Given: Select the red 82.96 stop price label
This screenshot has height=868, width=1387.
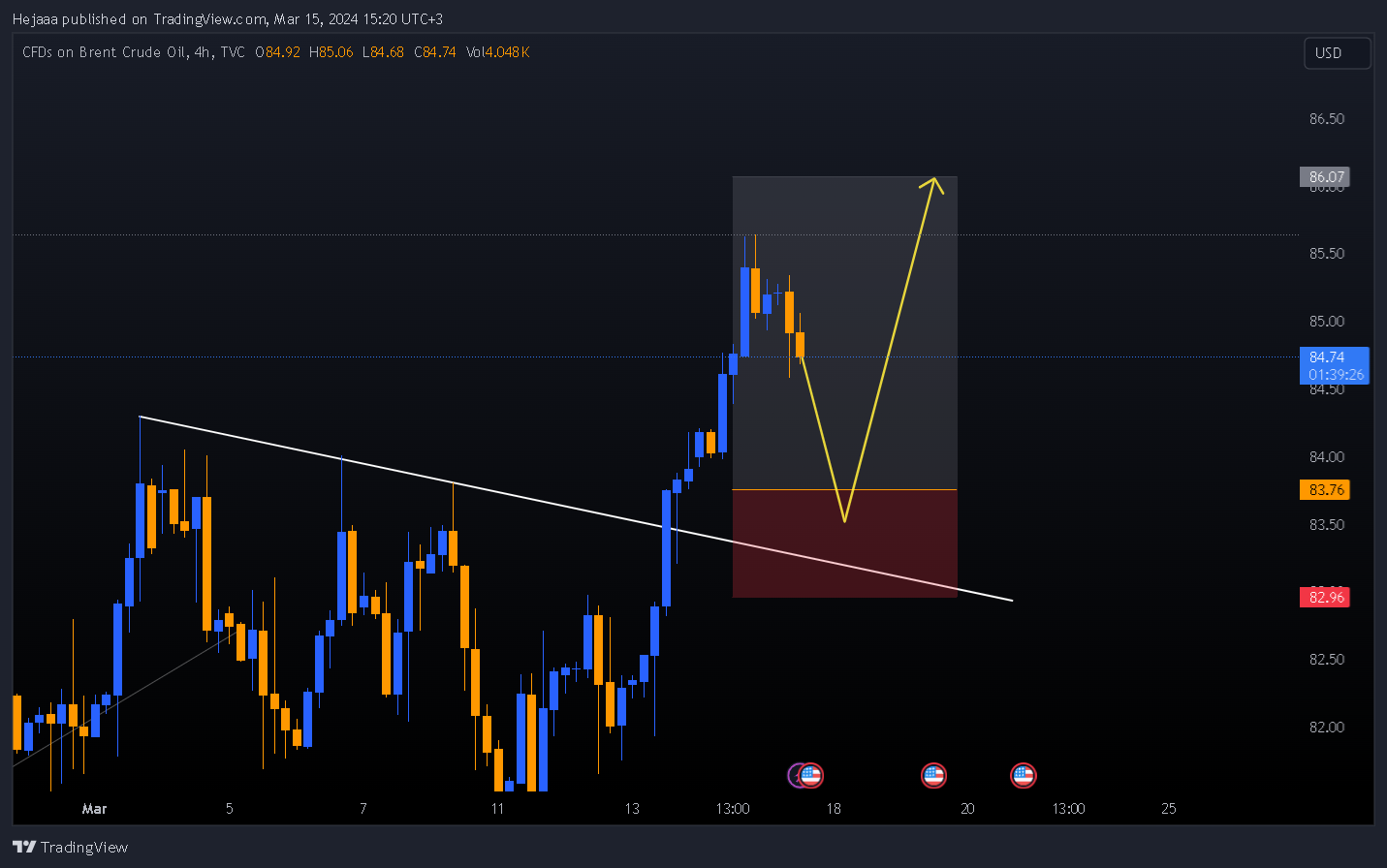Looking at the screenshot, I should 1325,597.
